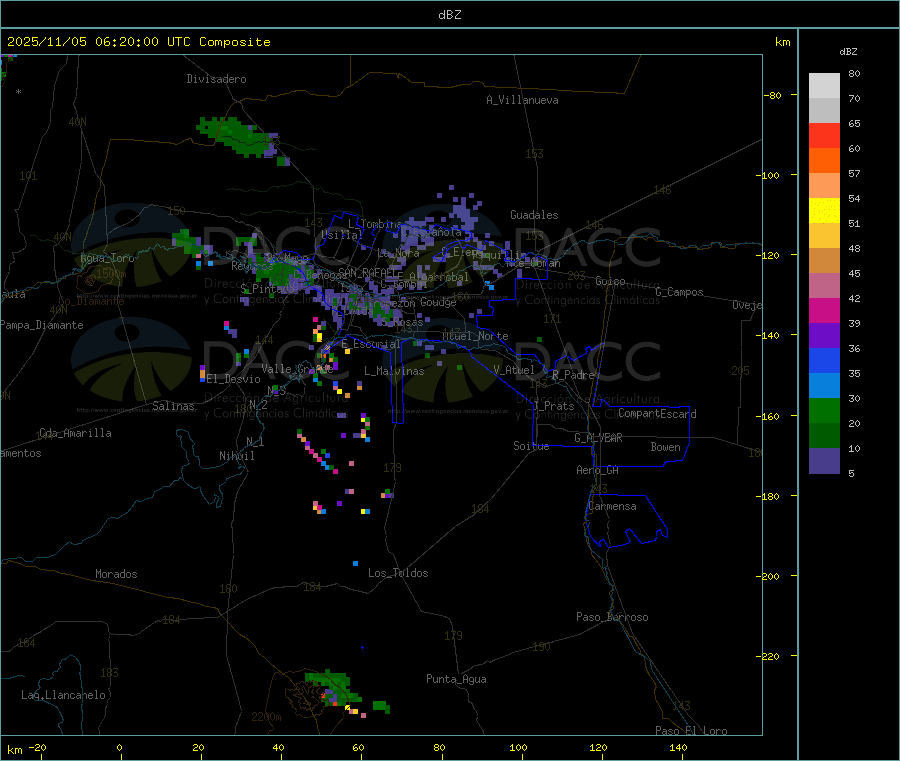Click the Paso_El_Loro map label
900x761 pixels.
691,731
